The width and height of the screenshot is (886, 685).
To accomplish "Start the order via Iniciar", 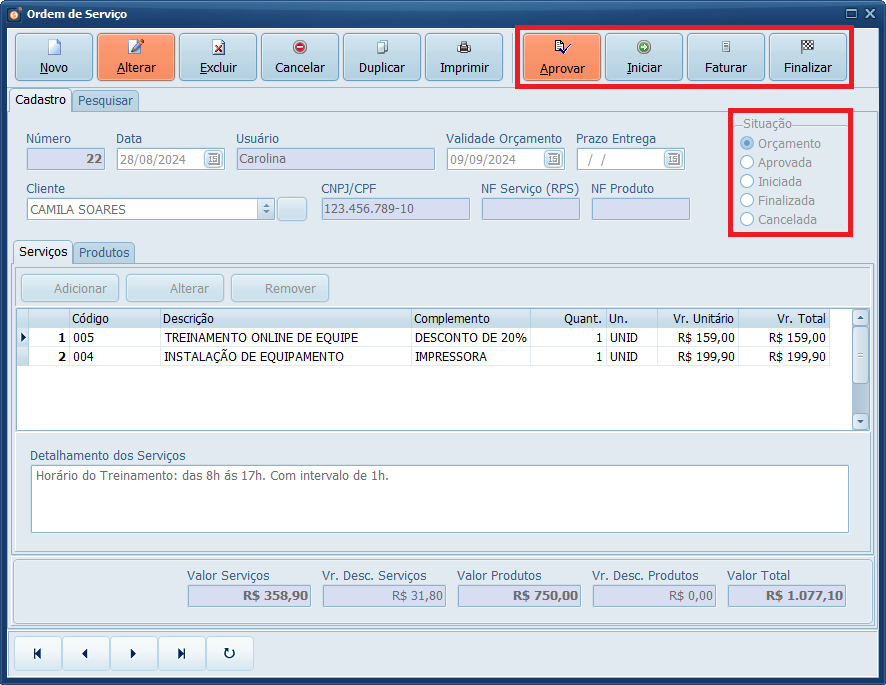I will (x=644, y=57).
